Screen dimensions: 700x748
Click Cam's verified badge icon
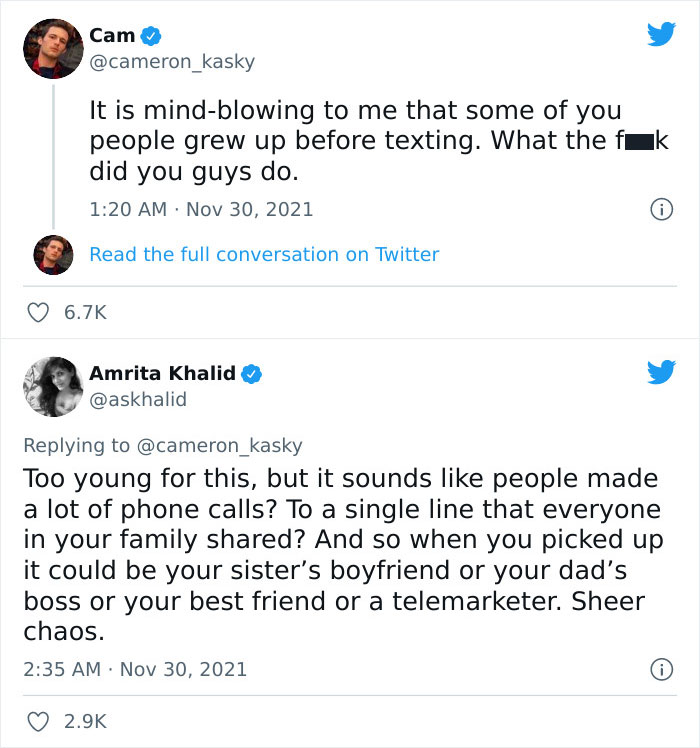151,36
